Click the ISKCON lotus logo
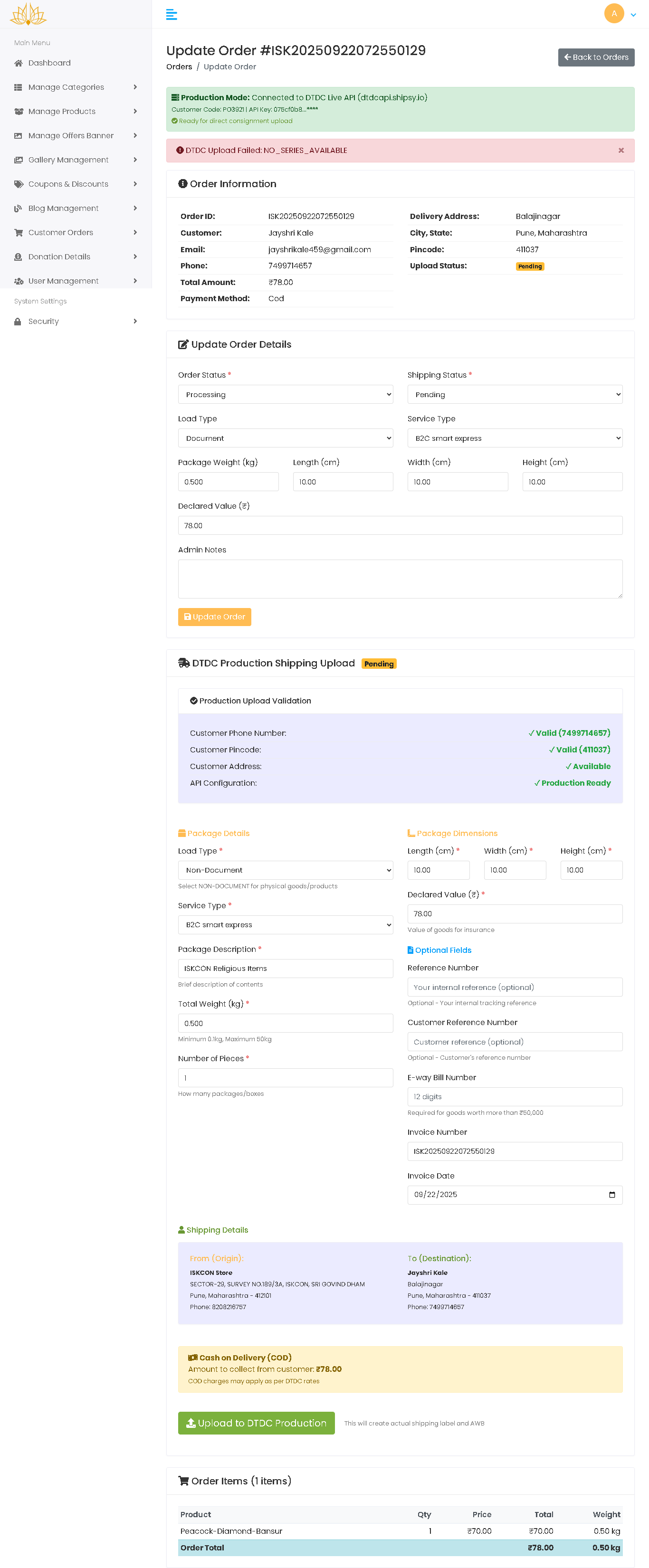The height and width of the screenshot is (1568, 649). tap(28, 14)
